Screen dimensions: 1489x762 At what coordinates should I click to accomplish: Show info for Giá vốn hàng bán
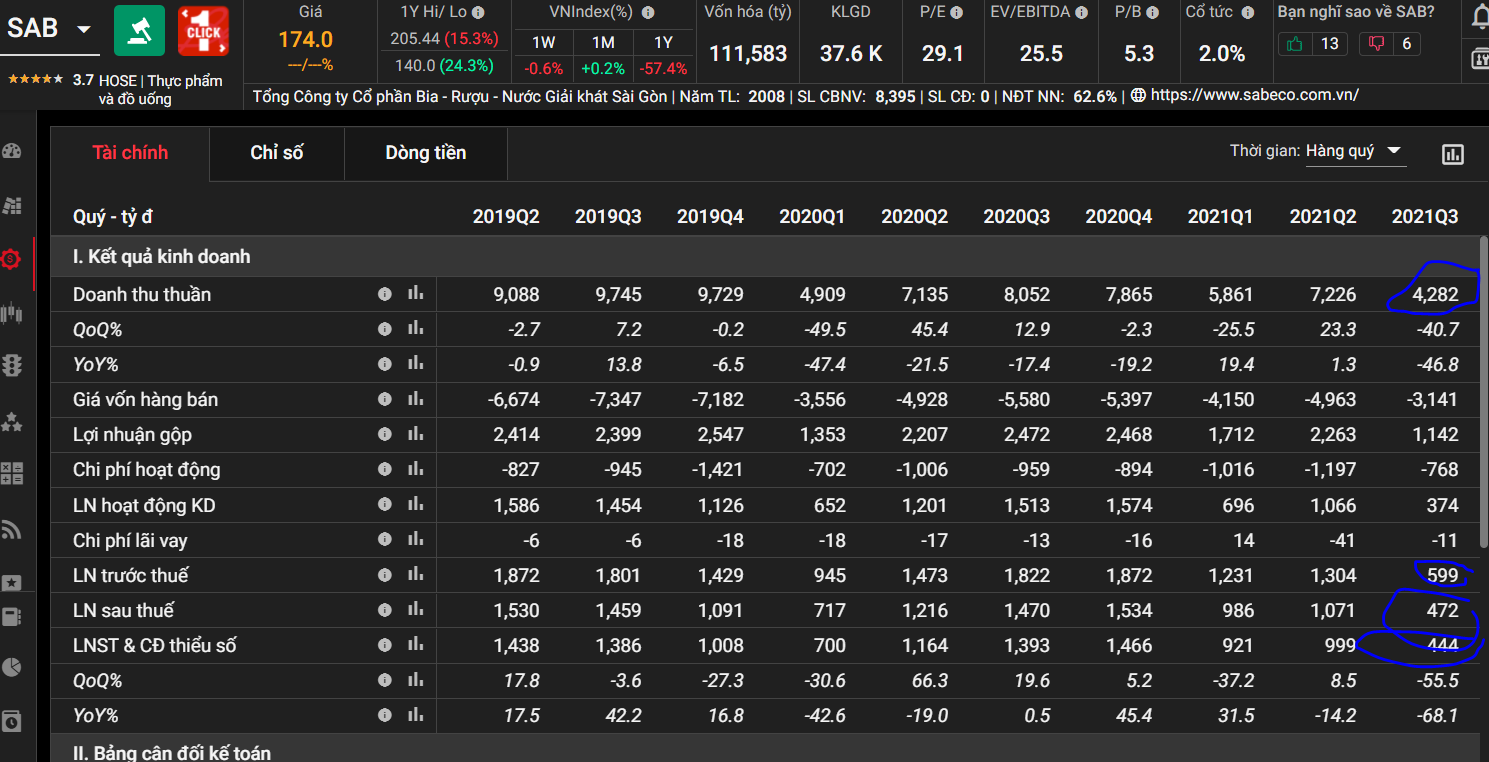(385, 399)
